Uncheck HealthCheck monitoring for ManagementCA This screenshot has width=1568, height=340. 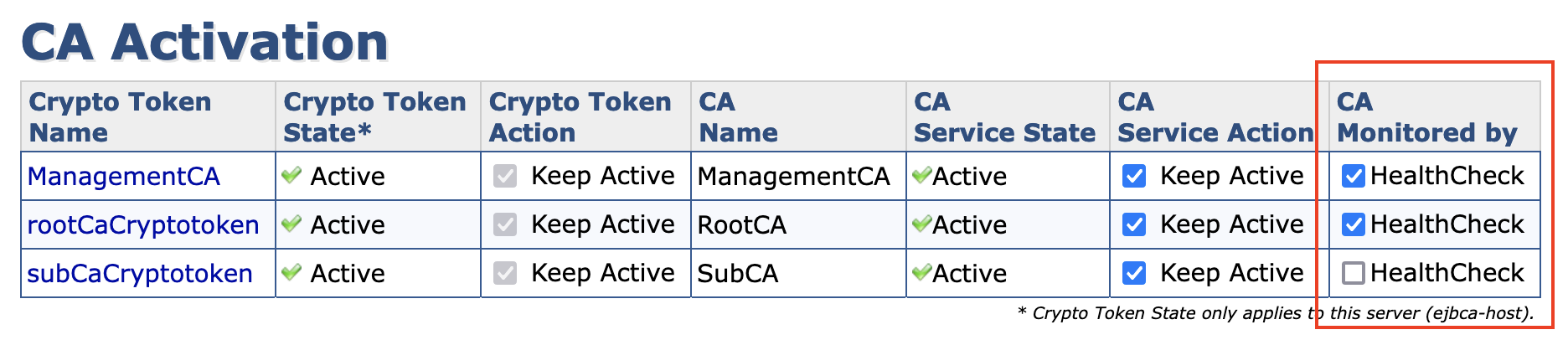pos(1354,176)
